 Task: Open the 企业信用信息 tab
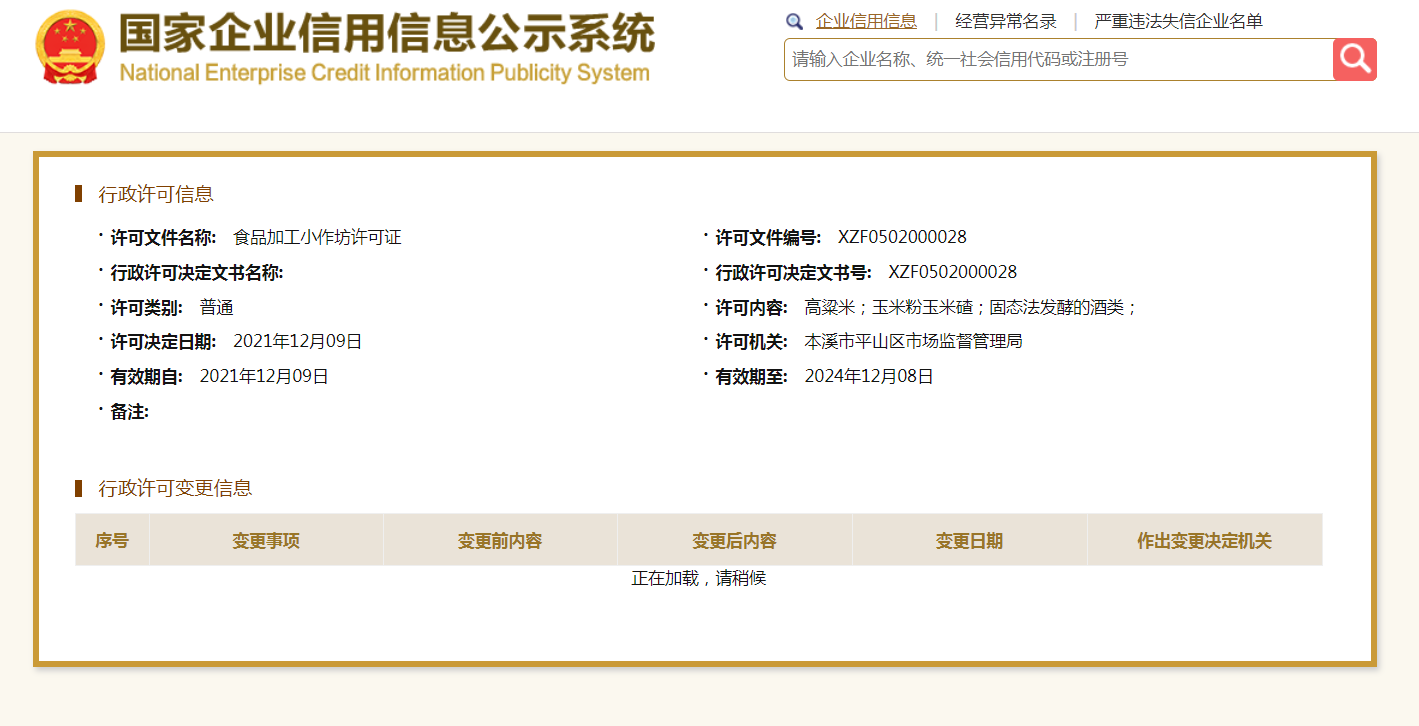866,21
